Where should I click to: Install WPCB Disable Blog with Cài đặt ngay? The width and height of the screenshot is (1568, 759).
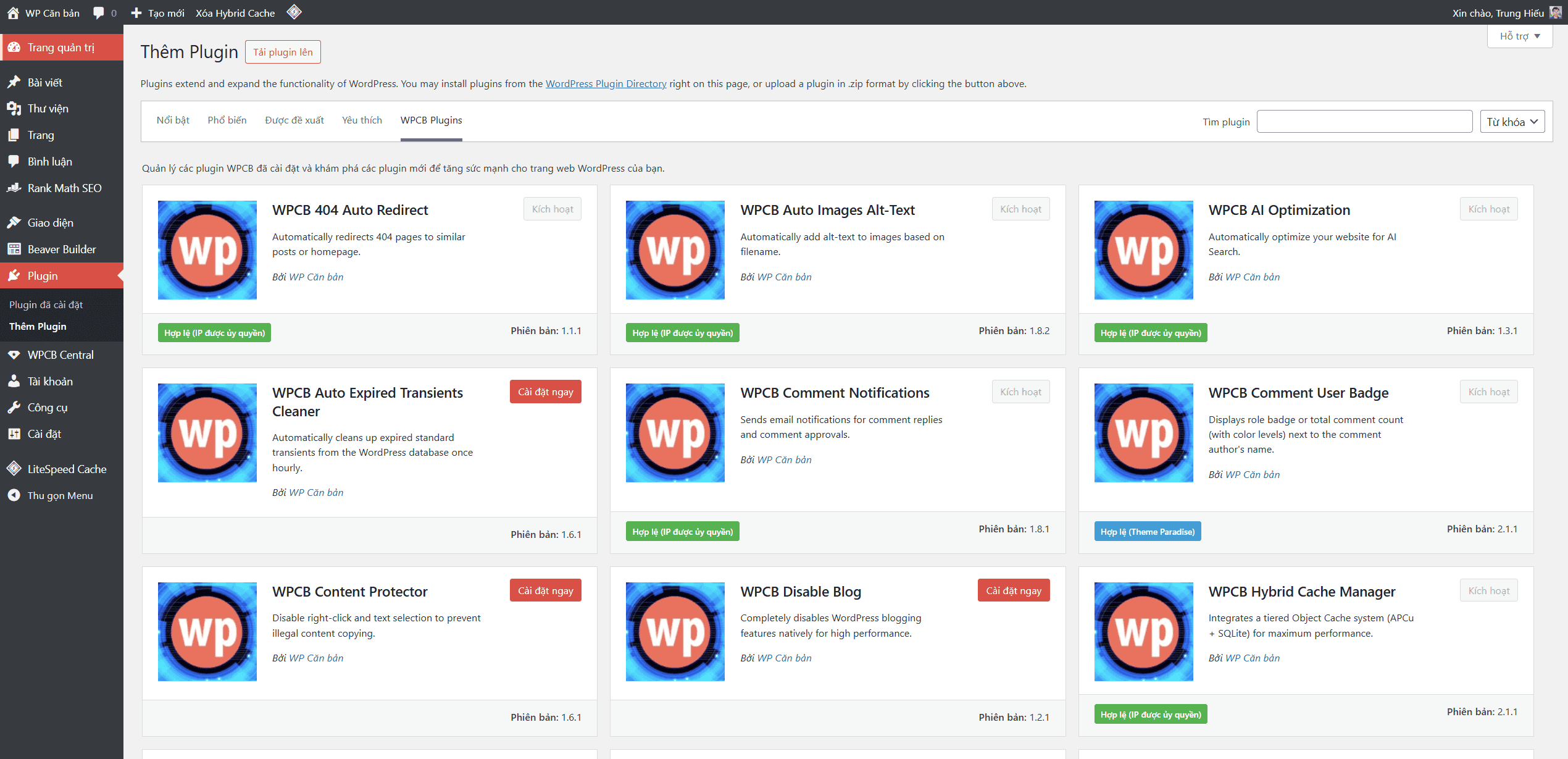pos(1014,590)
